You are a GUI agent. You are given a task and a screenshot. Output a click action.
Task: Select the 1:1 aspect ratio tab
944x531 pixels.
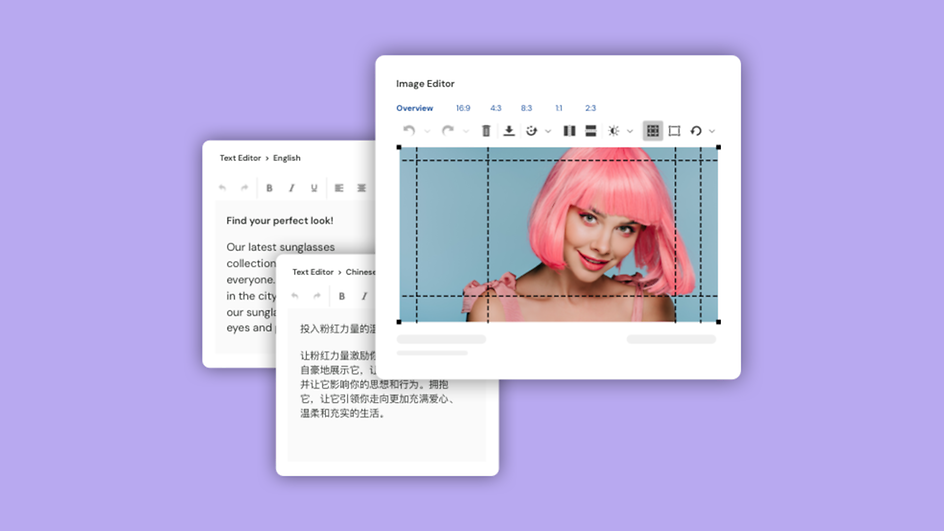(559, 108)
